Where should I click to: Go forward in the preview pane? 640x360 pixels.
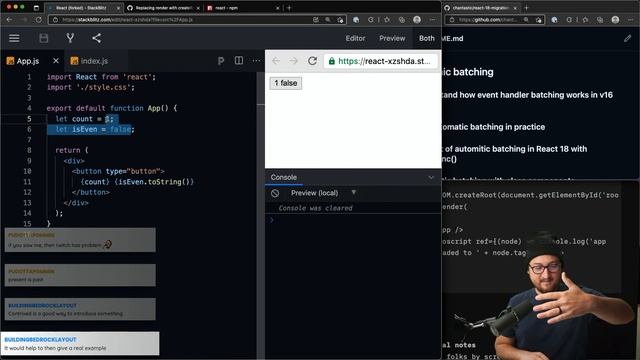click(293, 61)
